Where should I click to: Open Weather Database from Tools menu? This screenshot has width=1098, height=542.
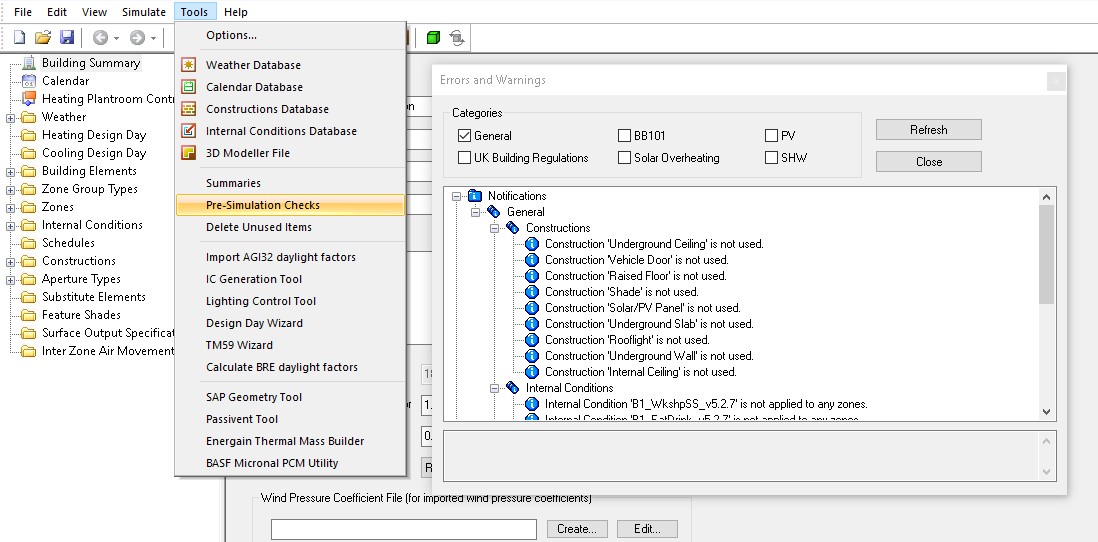click(253, 65)
